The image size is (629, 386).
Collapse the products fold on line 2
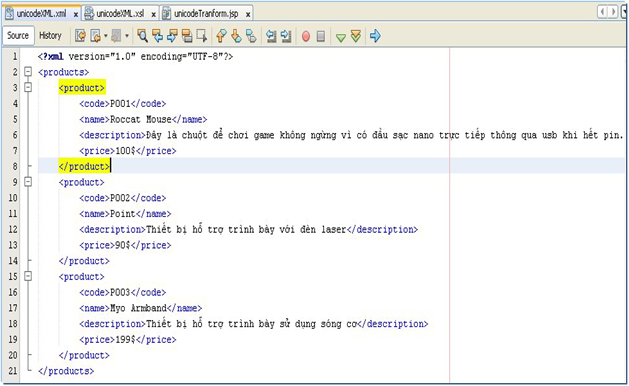(x=28, y=72)
